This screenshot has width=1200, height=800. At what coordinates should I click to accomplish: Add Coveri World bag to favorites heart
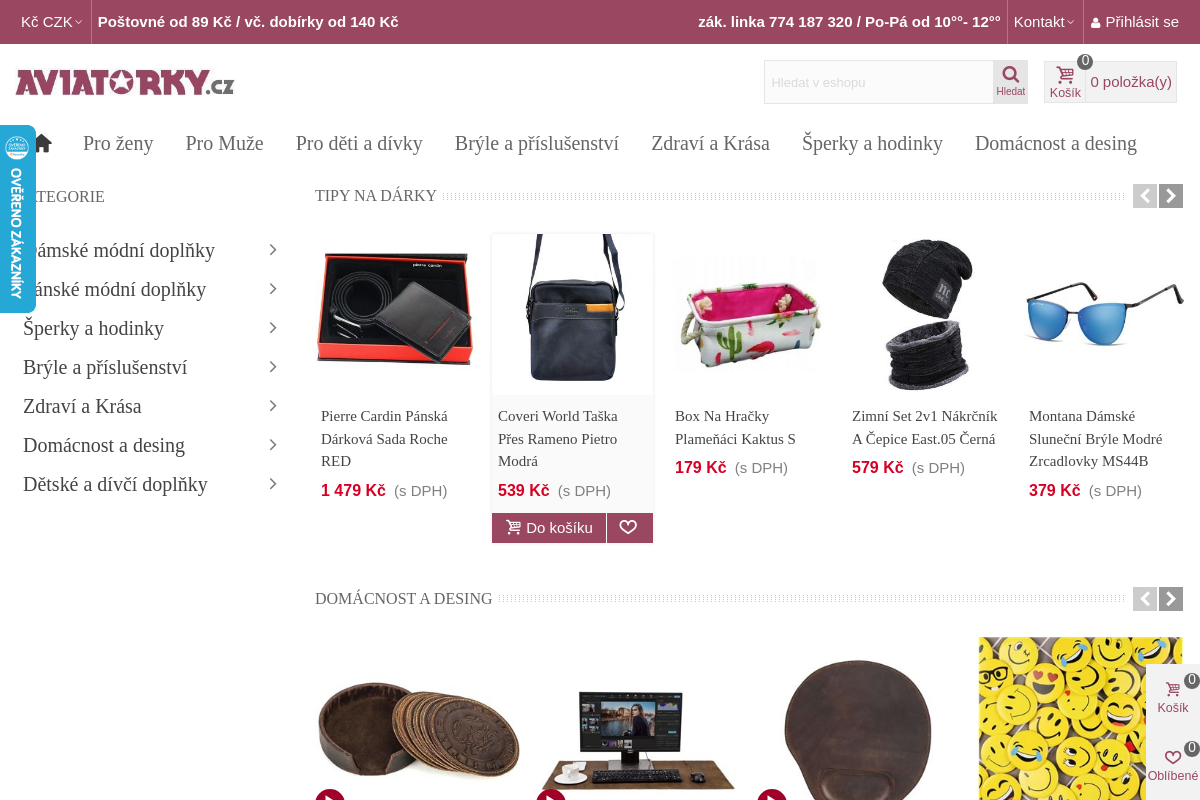pyautogui.click(x=629, y=528)
